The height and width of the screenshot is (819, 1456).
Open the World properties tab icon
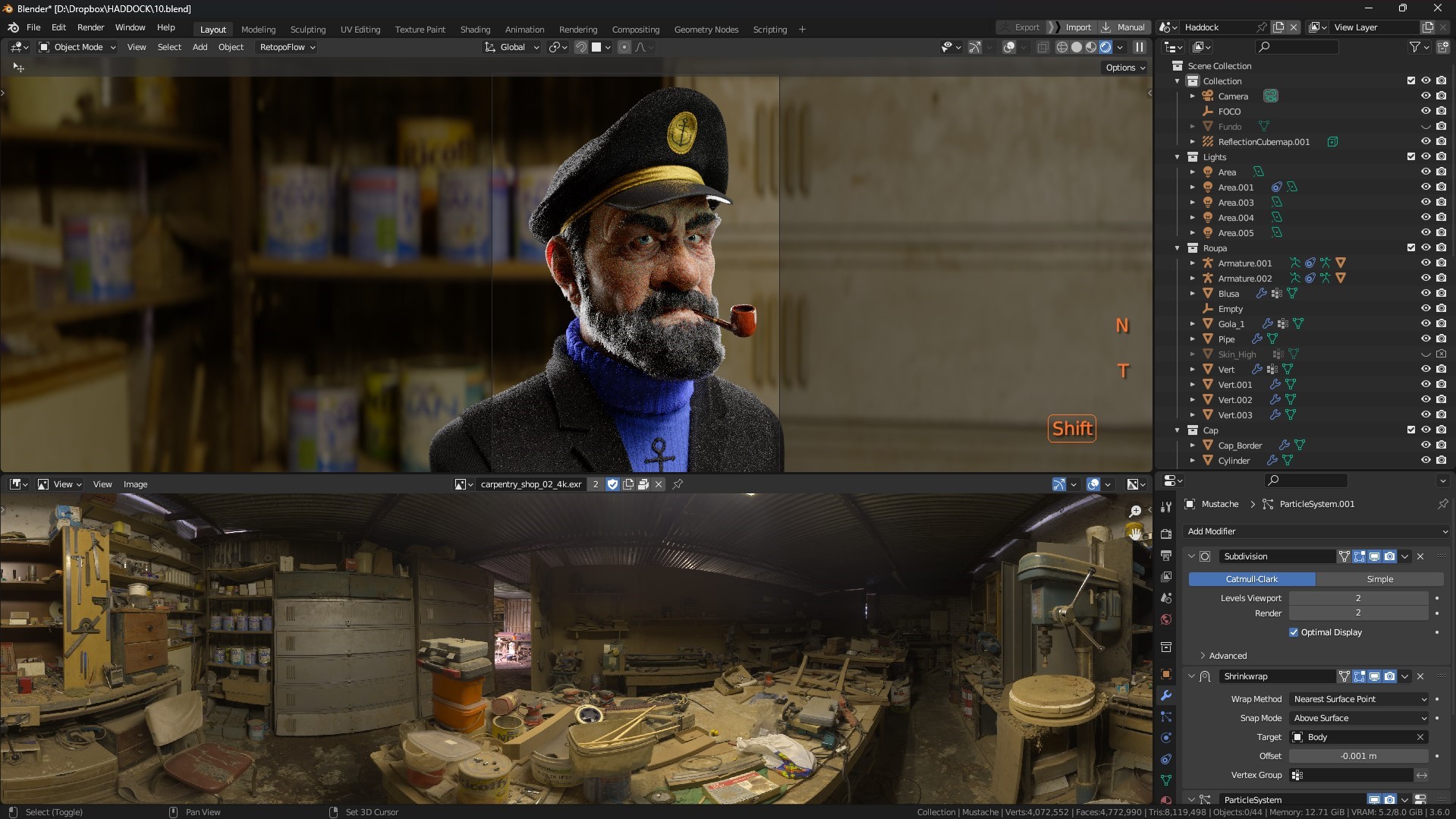(1166, 619)
